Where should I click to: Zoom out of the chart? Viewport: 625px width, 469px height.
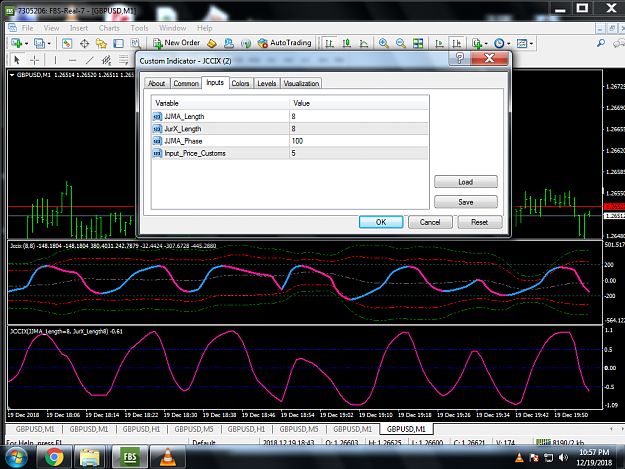[x=401, y=43]
